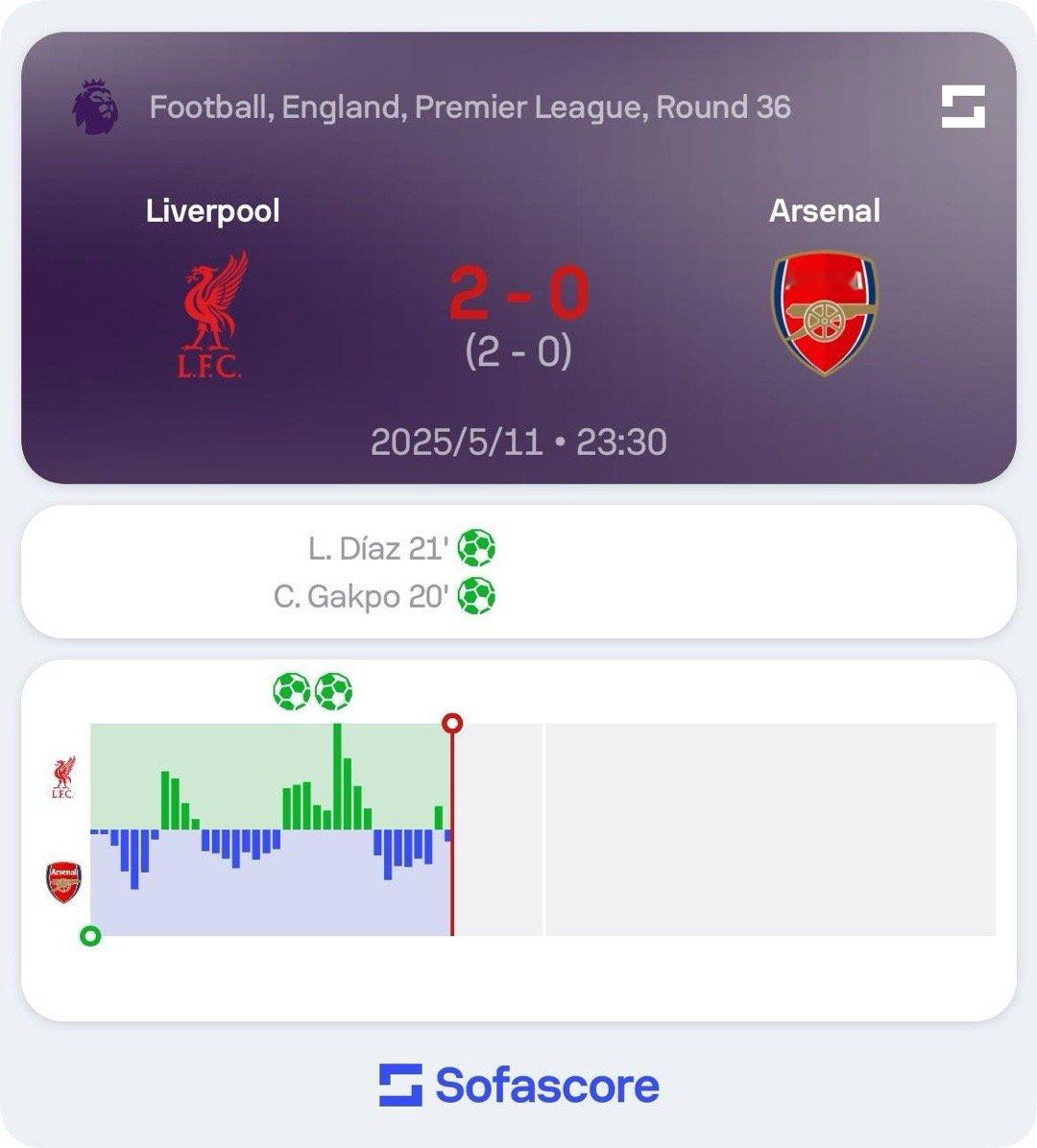Image resolution: width=1037 pixels, height=1148 pixels.
Task: Open the Arsenal crest in the header
Action: (x=825, y=313)
